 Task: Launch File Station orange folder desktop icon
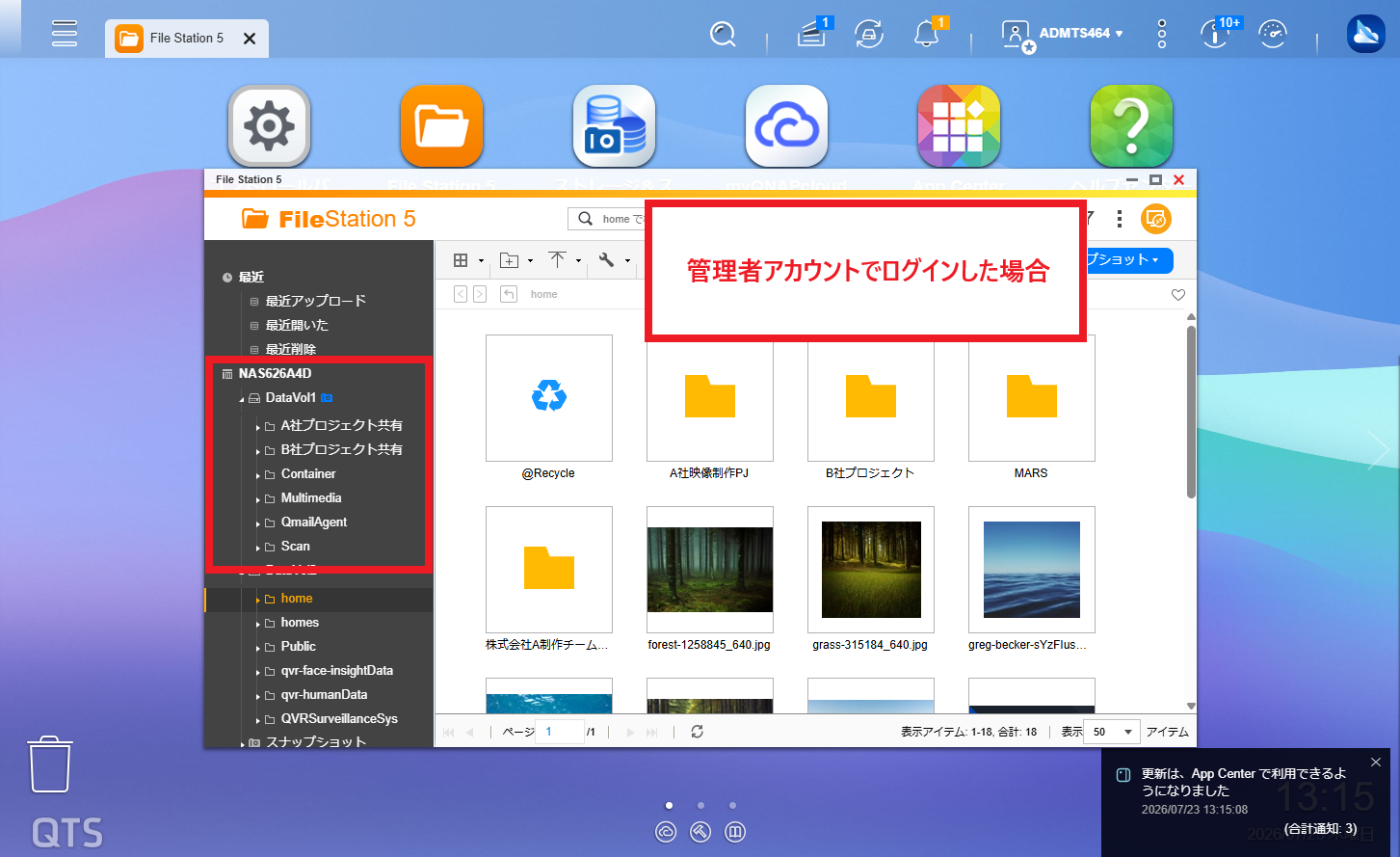pyautogui.click(x=441, y=126)
